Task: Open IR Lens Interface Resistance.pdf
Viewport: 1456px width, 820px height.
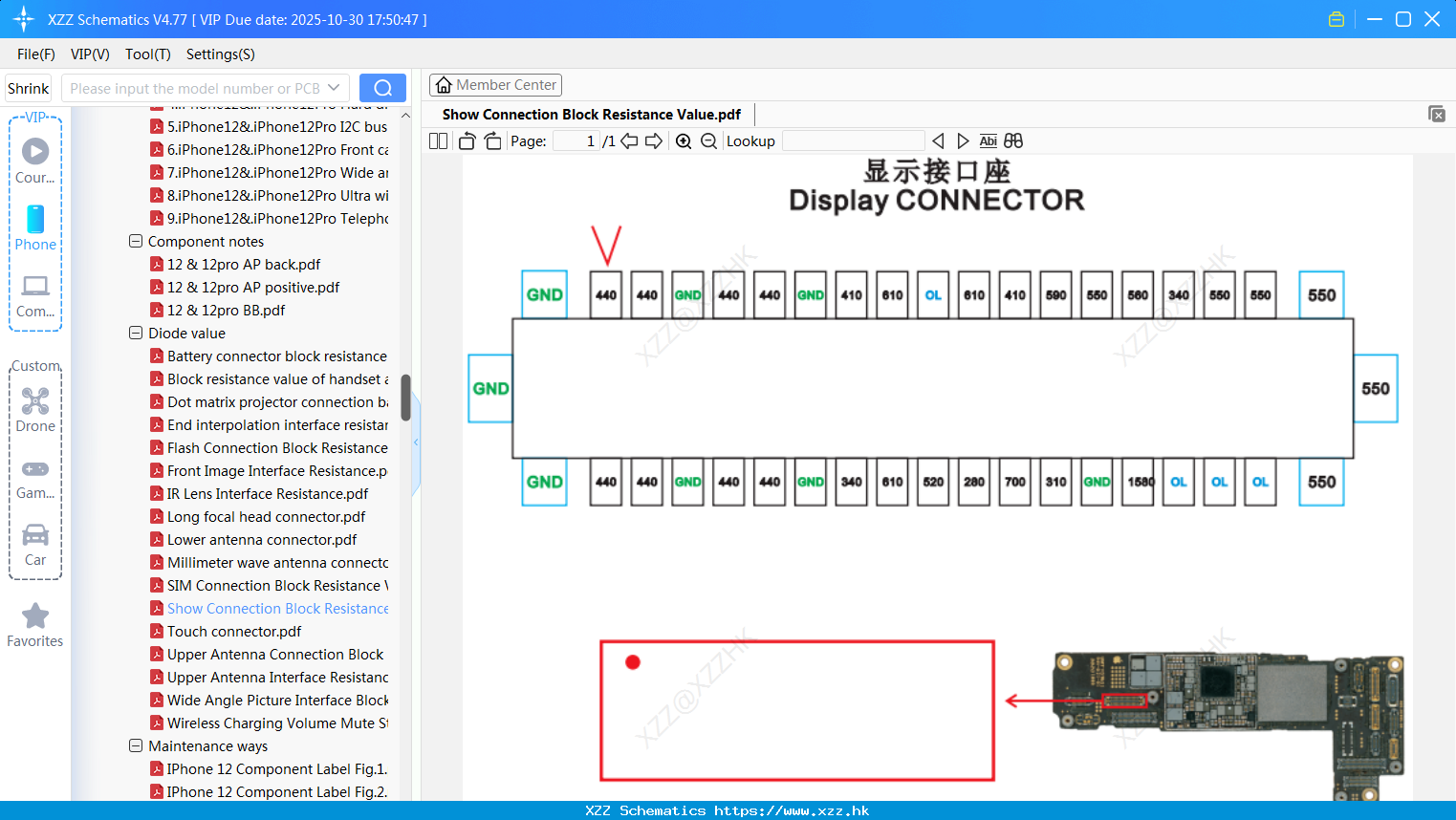Action: pyautogui.click(x=259, y=493)
